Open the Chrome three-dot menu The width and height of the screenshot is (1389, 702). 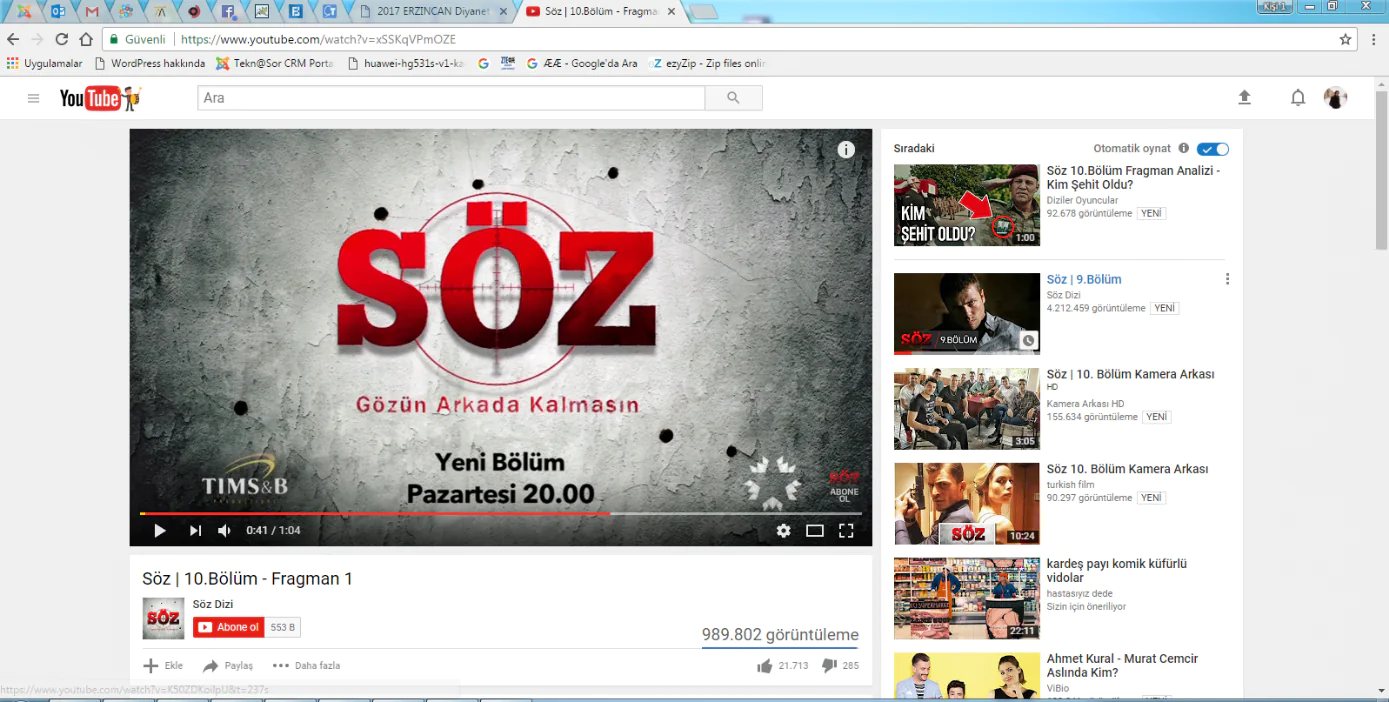[1373, 39]
